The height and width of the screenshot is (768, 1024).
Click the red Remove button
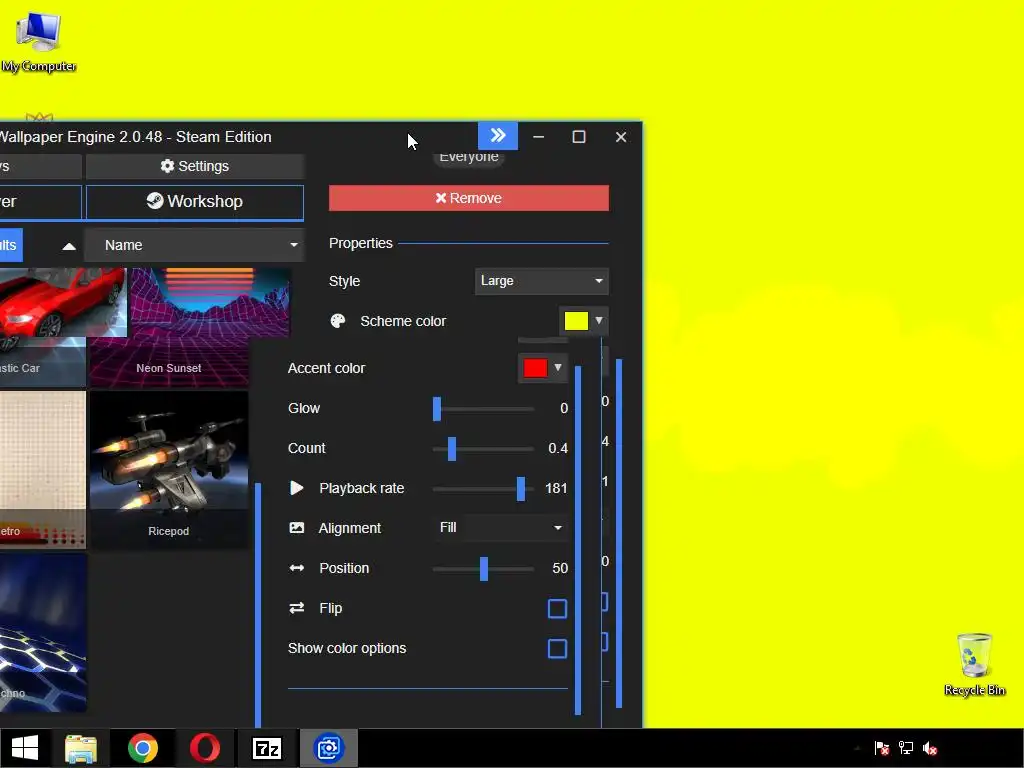click(x=468, y=198)
